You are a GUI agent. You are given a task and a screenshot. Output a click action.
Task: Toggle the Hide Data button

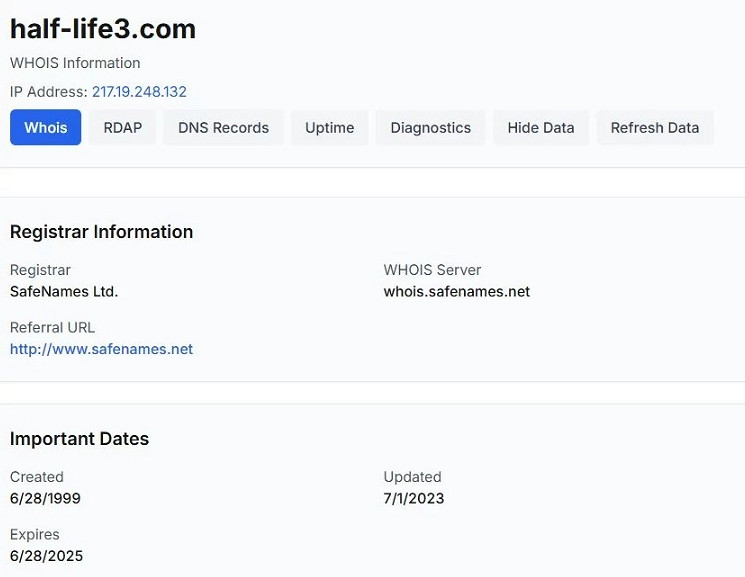click(x=541, y=128)
